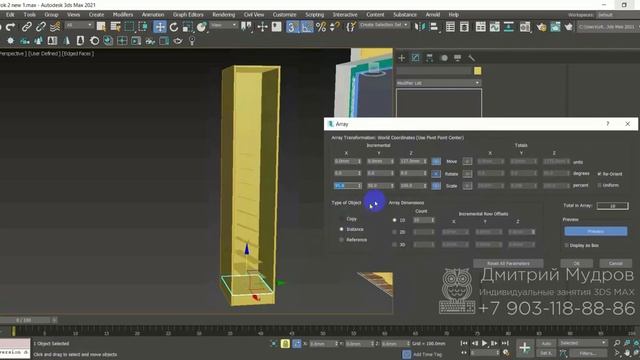Open the Rendering menu
Image resolution: width=640 pixels, height=360 pixels.
[x=224, y=15]
